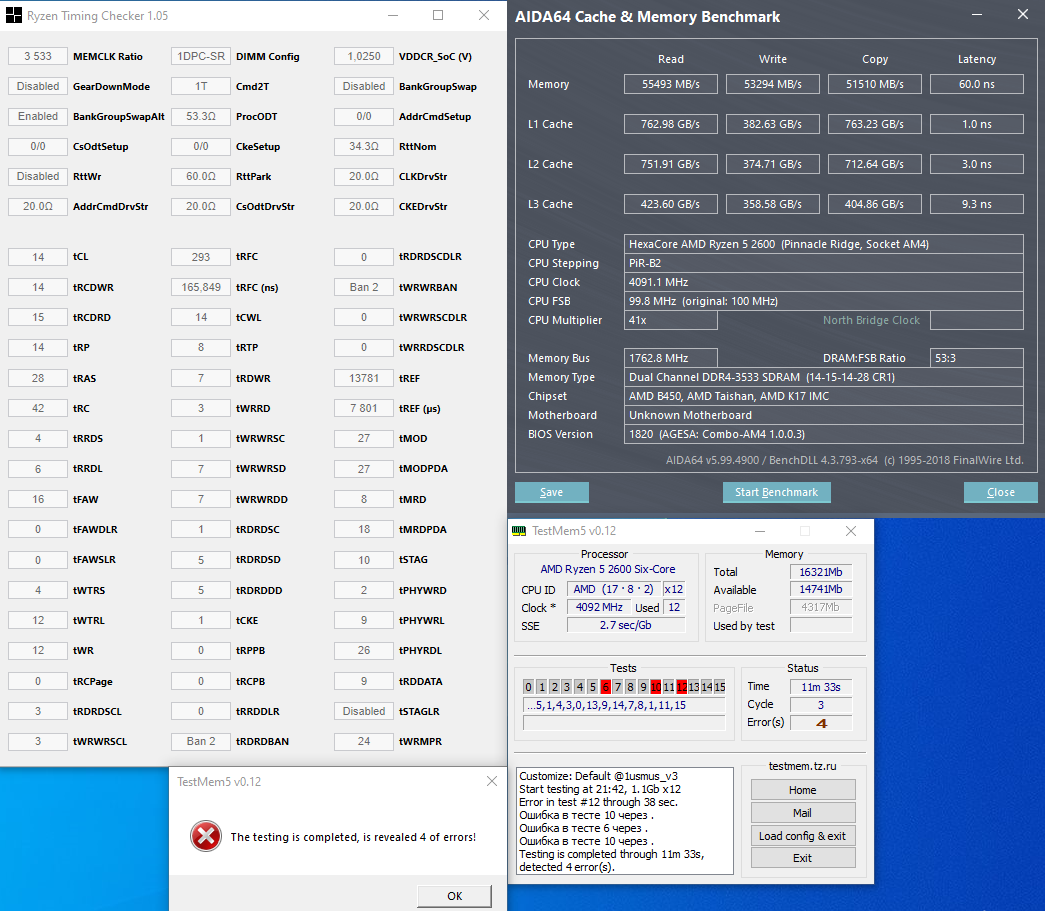Close the TestMem5 main window
1045x911 pixels.
[851, 531]
